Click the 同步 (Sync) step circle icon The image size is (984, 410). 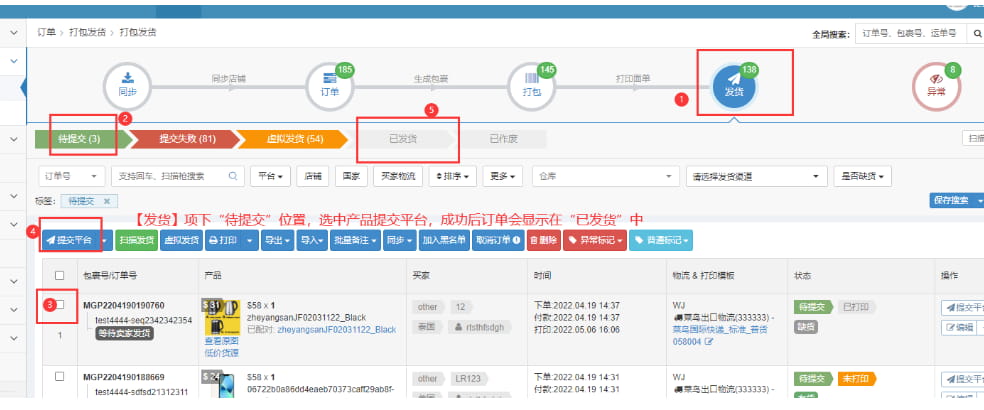pos(127,84)
